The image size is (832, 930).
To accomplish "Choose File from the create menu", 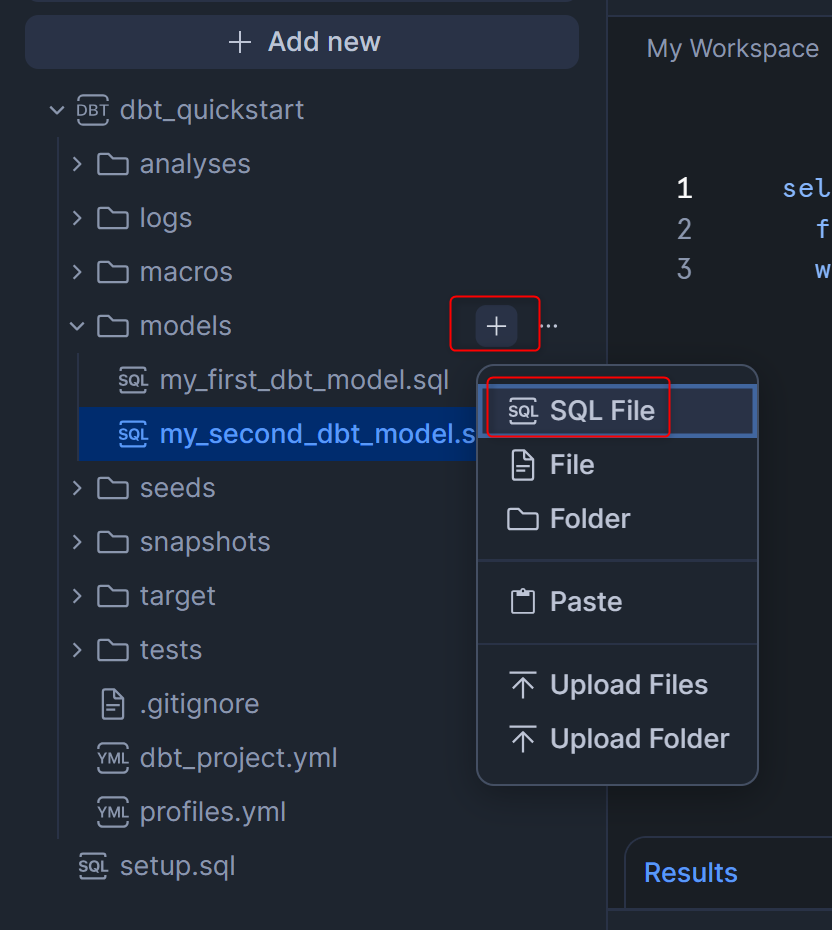I will (617, 464).
